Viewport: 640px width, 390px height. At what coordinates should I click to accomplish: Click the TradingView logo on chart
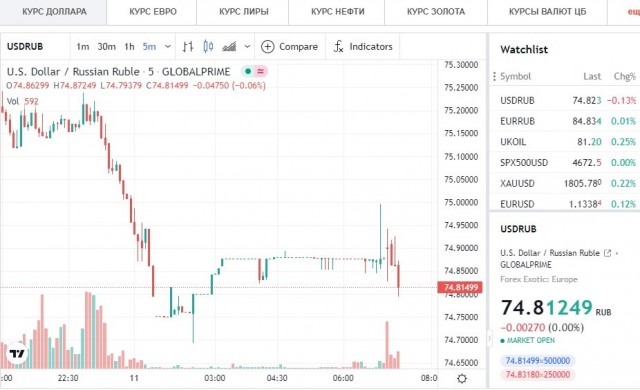coord(17,353)
